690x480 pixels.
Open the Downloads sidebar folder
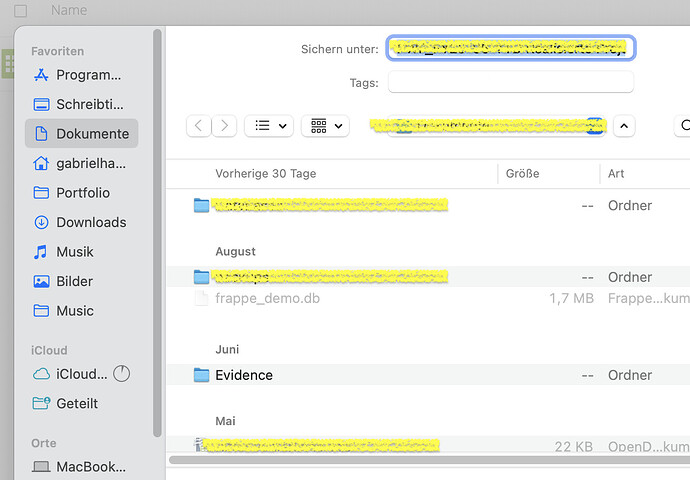(x=90, y=222)
